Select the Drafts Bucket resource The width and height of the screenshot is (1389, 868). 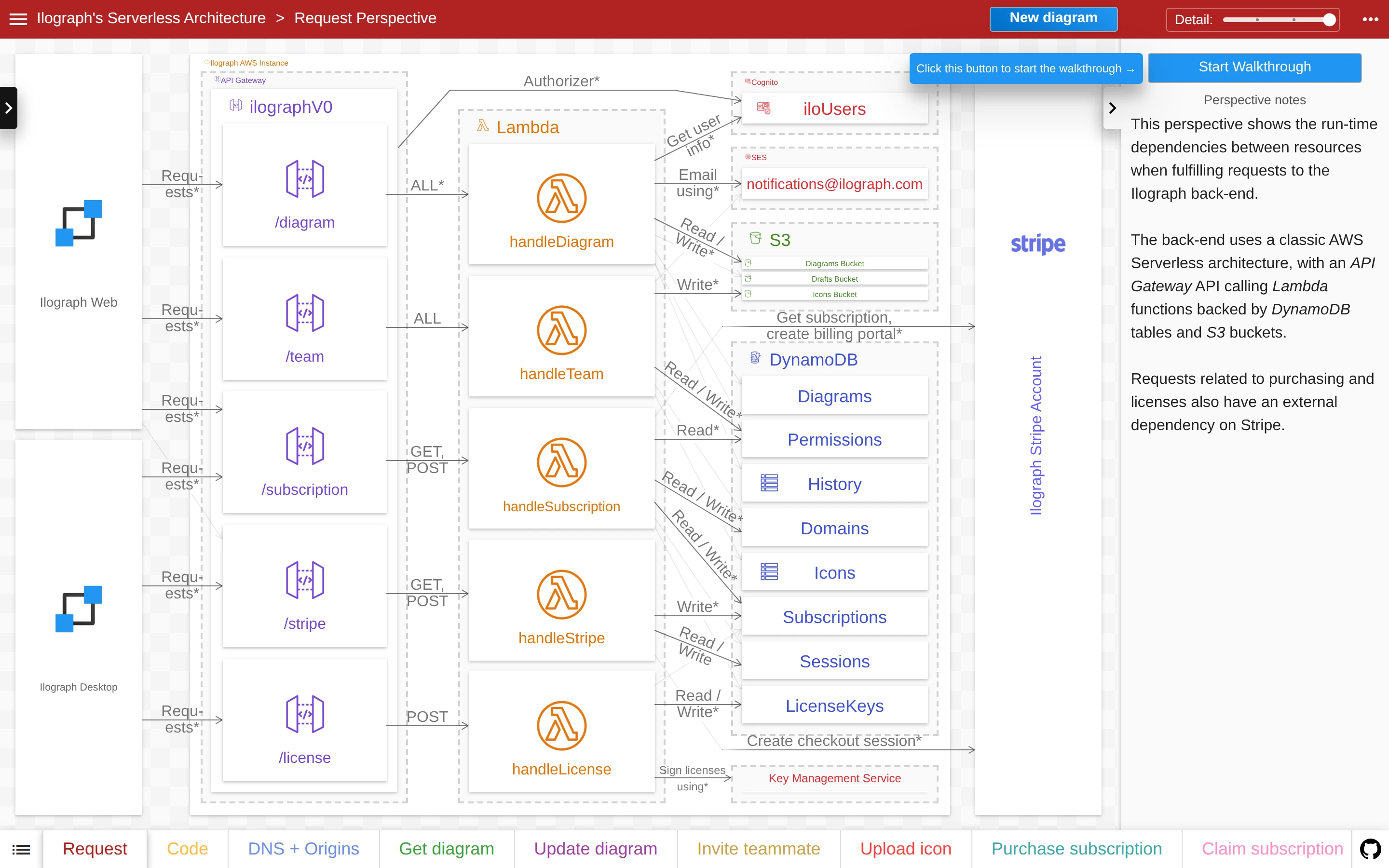(x=834, y=279)
